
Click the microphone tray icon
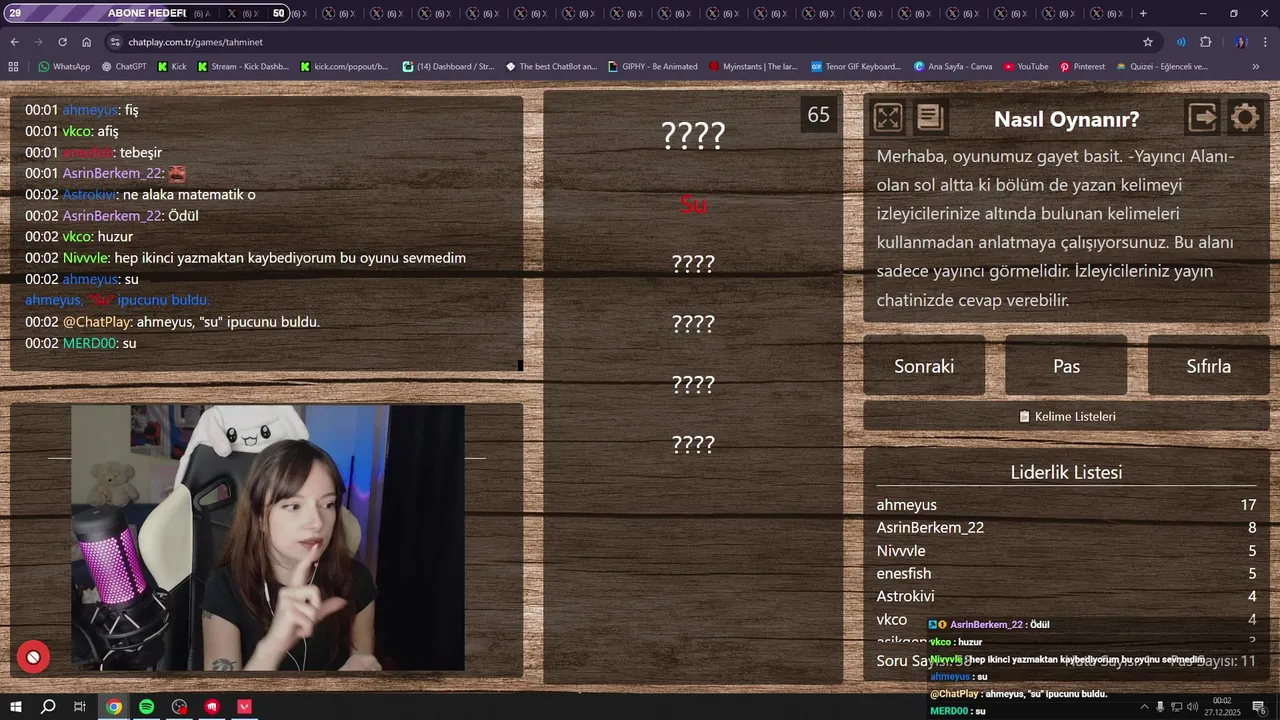tap(1160, 707)
